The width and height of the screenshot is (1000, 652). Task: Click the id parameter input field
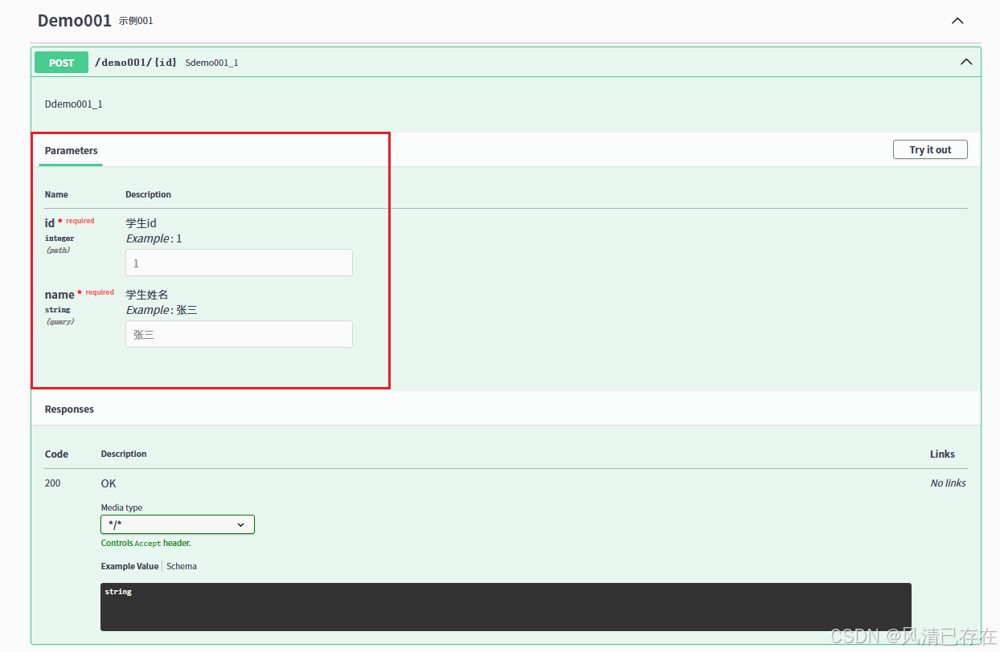239,263
